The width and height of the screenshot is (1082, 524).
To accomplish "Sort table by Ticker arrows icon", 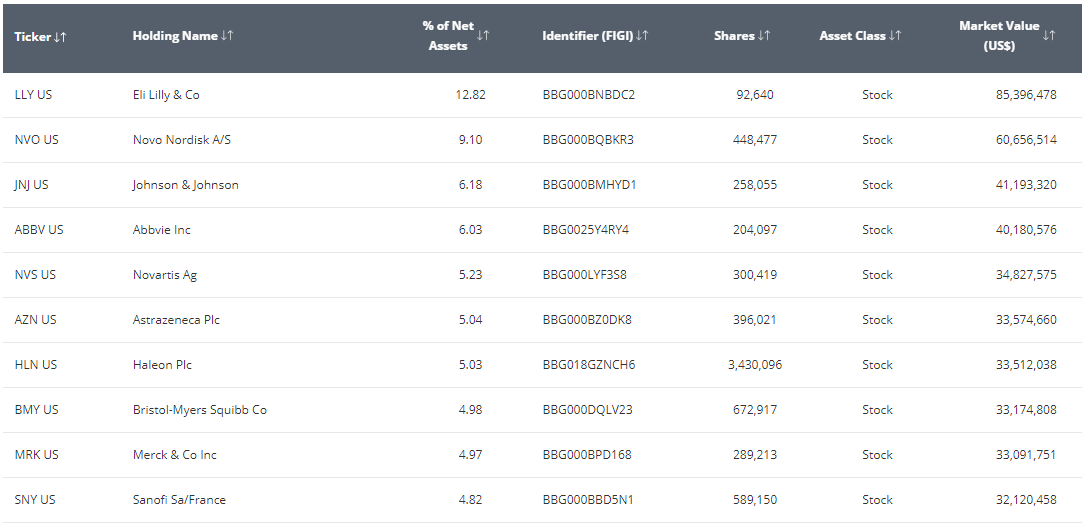I will [x=60, y=37].
